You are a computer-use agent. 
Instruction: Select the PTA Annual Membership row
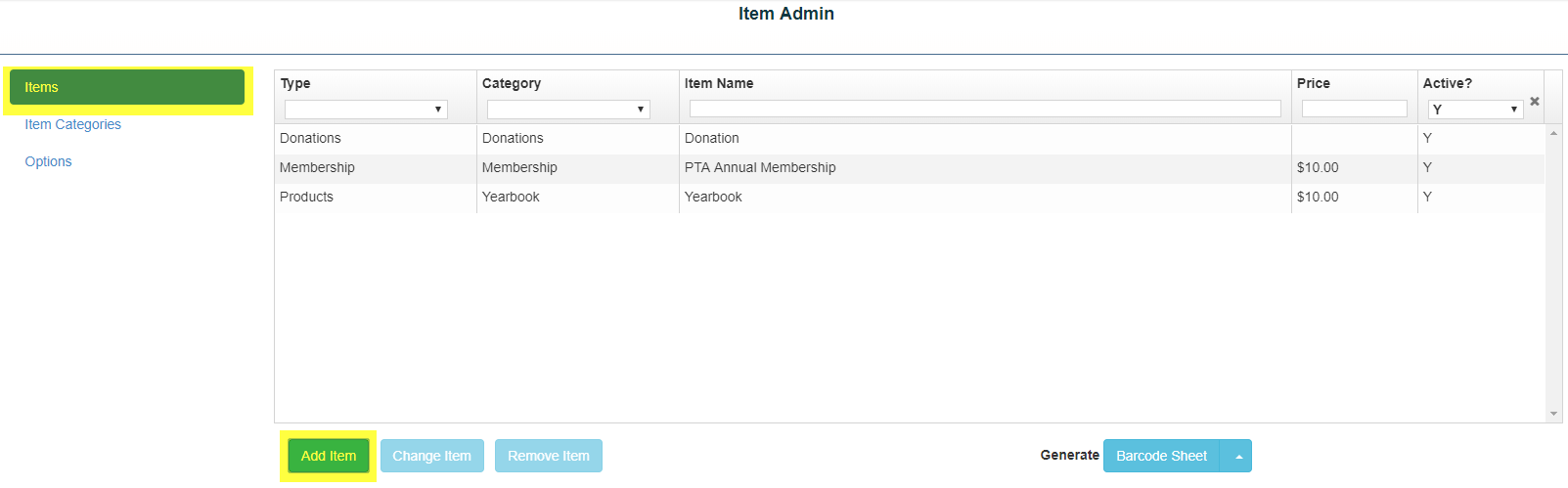(910, 168)
